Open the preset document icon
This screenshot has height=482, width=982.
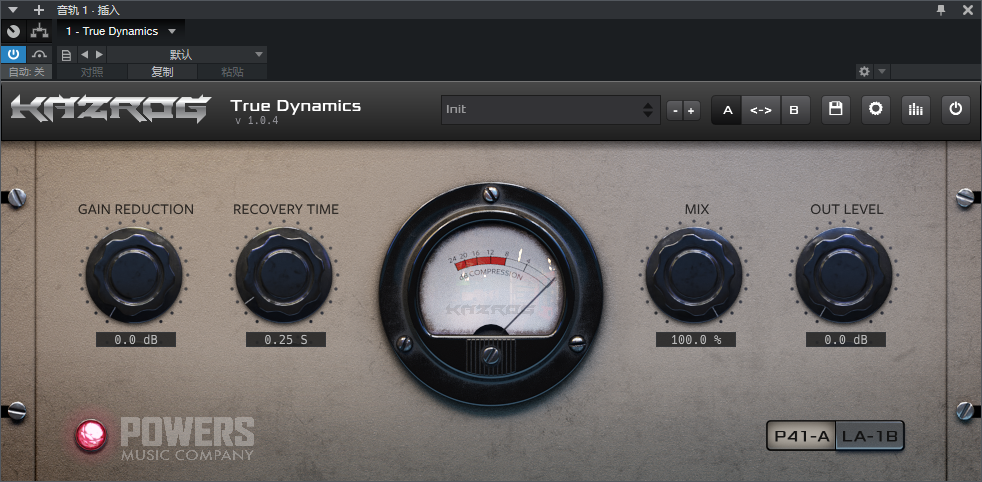point(66,54)
